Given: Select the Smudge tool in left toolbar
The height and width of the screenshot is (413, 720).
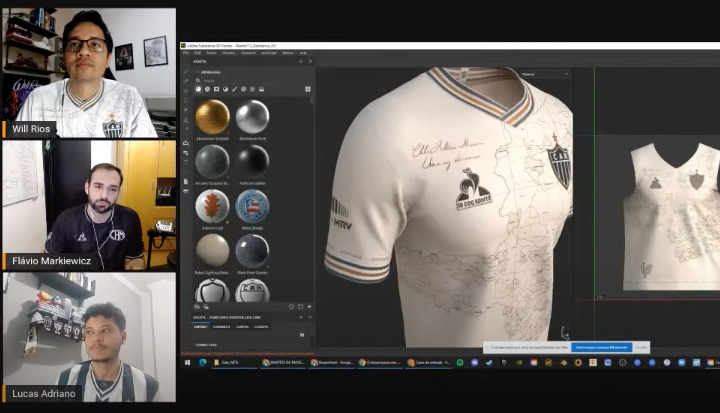Looking at the screenshot, I should (186, 110).
